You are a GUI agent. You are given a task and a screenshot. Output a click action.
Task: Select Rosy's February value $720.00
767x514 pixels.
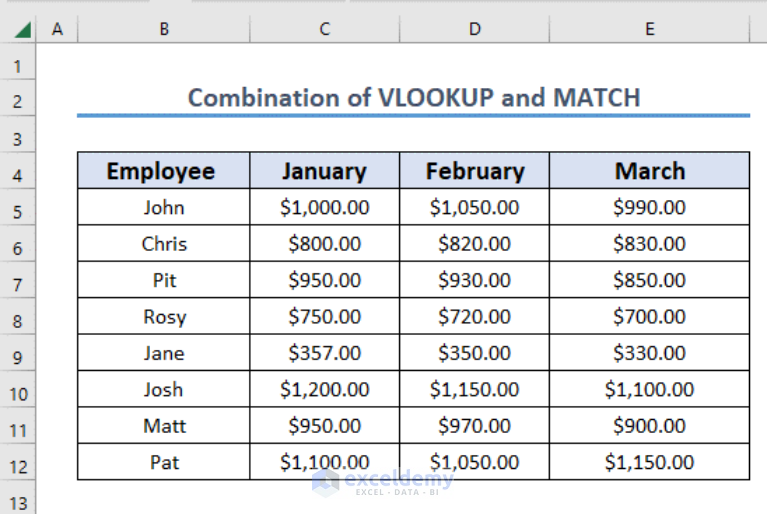tap(474, 316)
